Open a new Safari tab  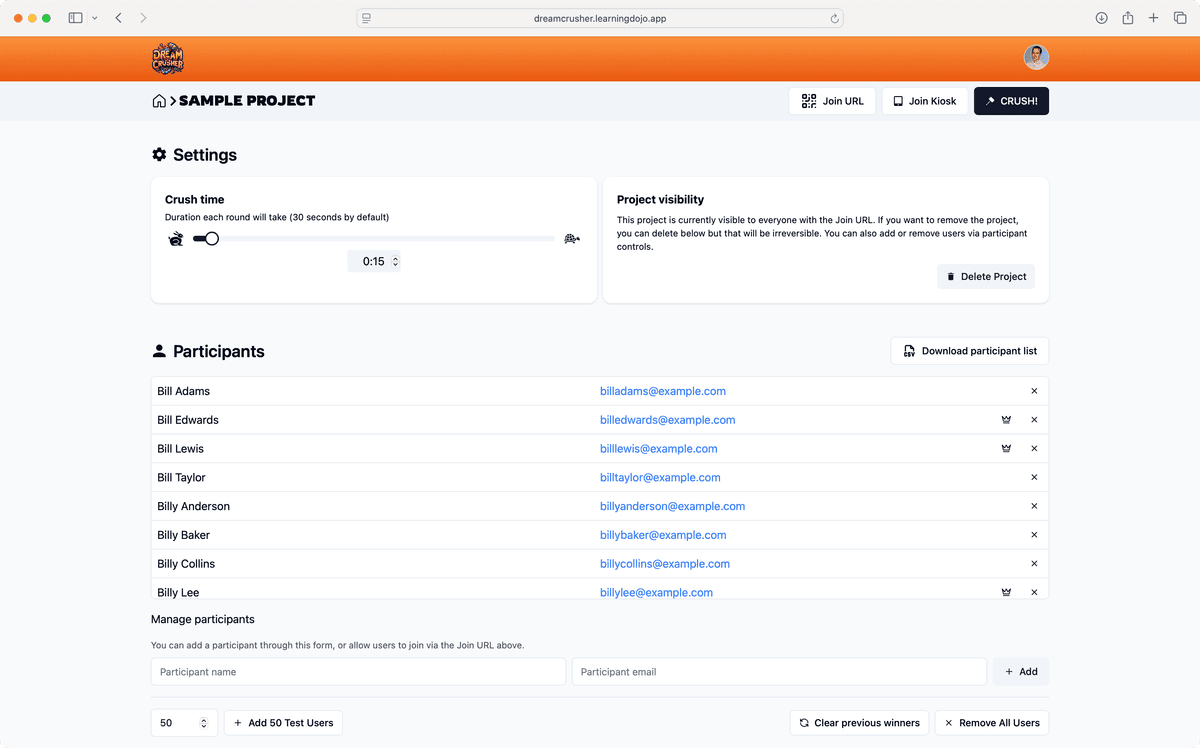1153,18
